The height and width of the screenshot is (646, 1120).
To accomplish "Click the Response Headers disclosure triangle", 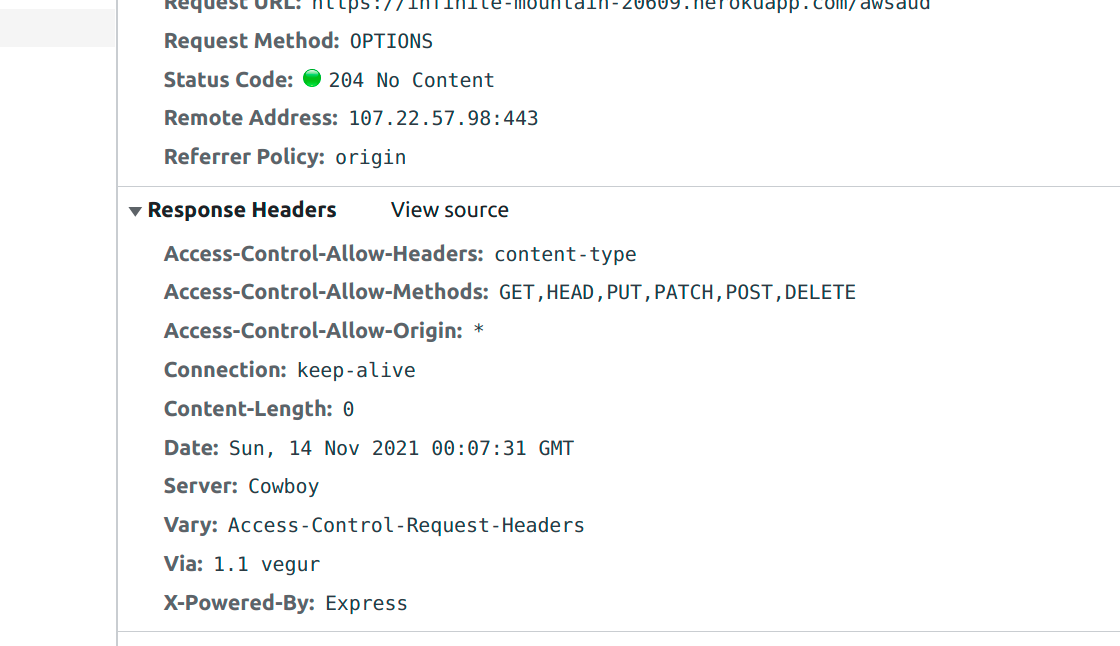I will point(134,210).
